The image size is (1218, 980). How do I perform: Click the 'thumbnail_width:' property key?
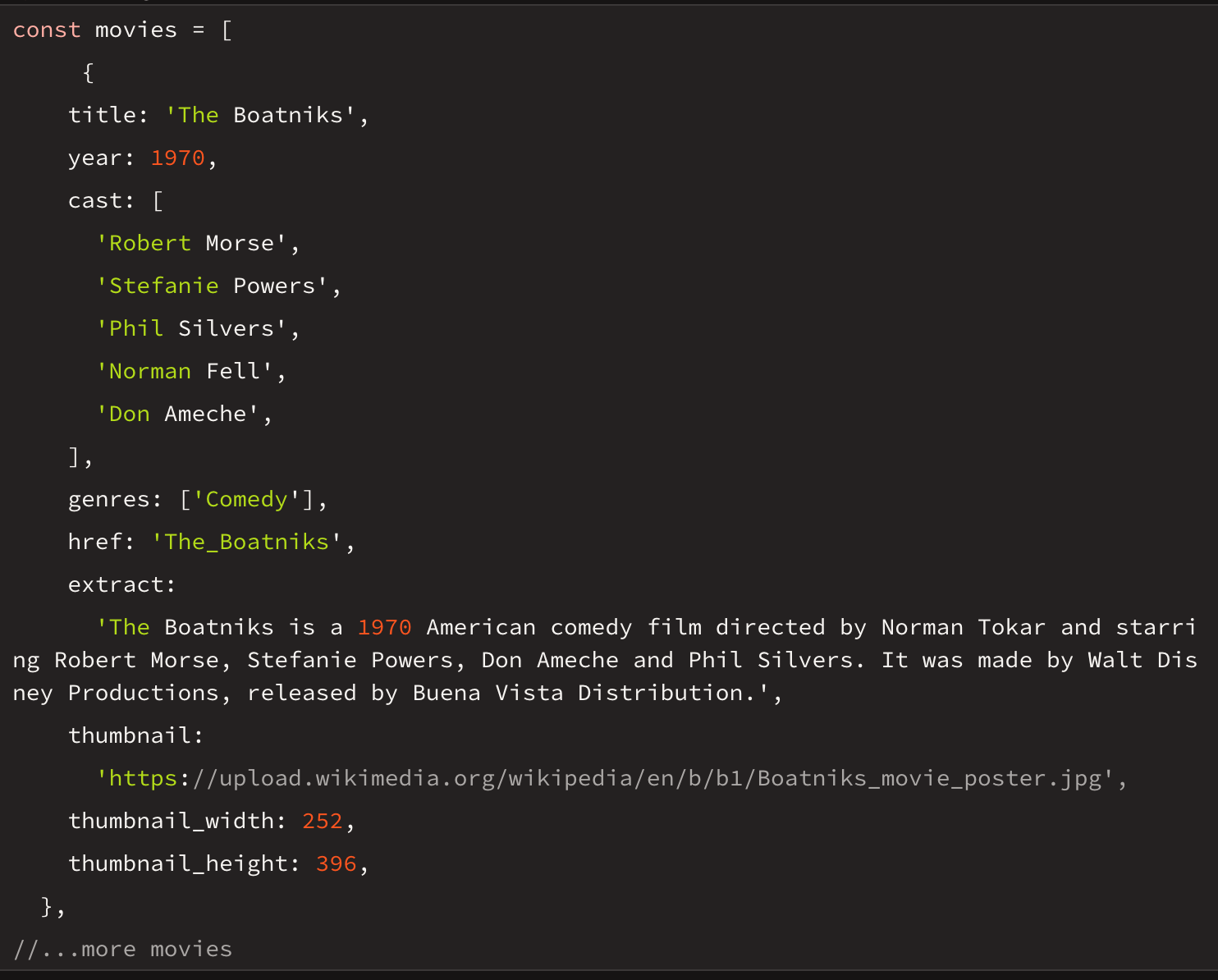tap(176, 821)
